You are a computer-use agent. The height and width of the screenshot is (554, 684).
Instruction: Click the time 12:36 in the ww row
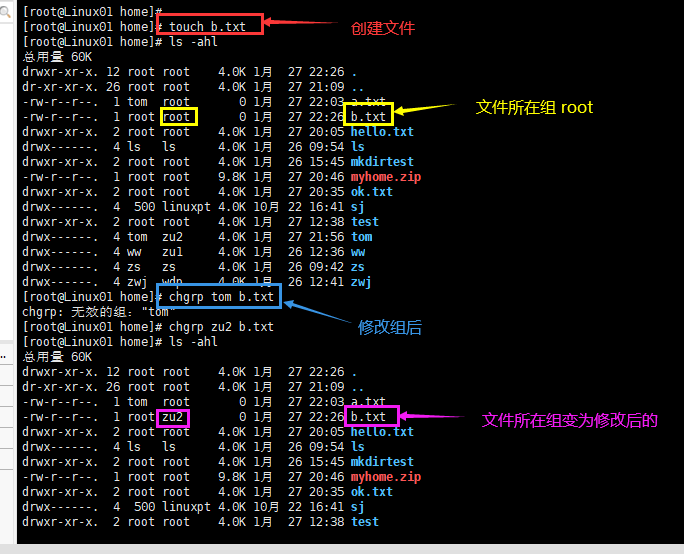[x=326, y=252]
